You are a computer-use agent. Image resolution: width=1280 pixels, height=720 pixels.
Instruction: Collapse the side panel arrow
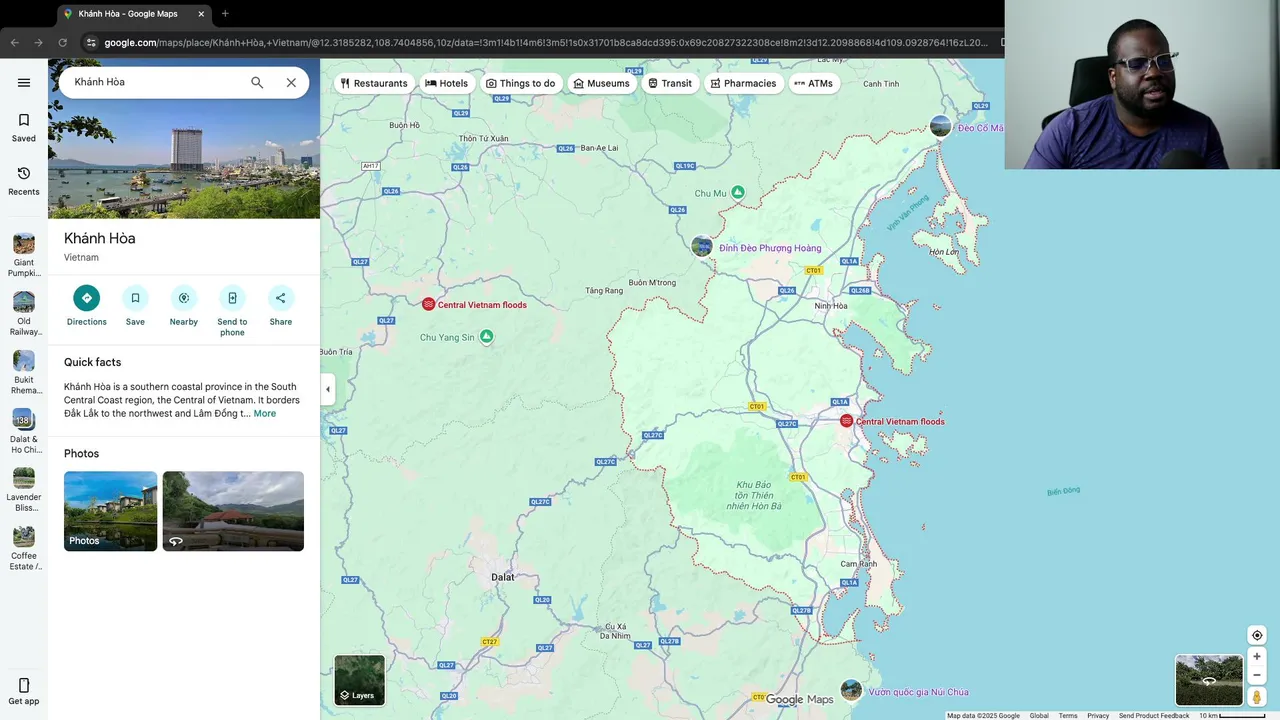coord(327,389)
